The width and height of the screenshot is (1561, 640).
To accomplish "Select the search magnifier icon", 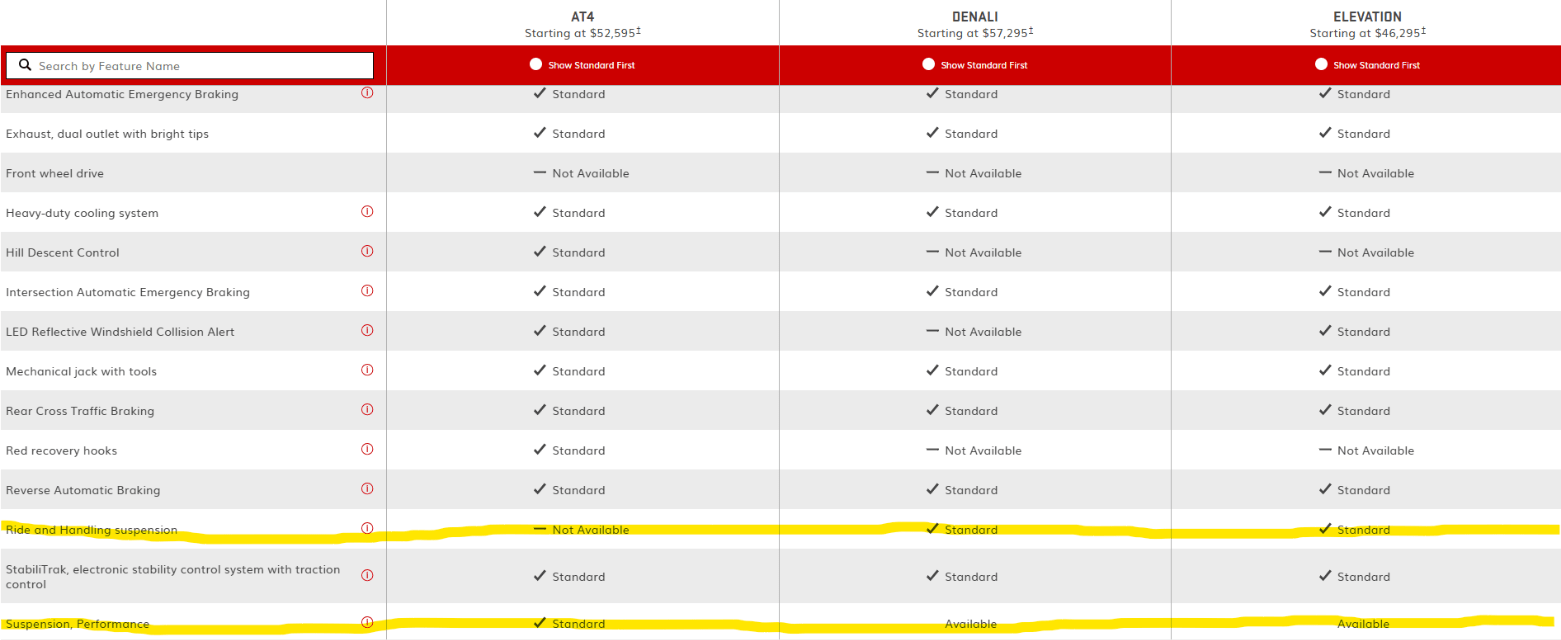I will point(25,65).
